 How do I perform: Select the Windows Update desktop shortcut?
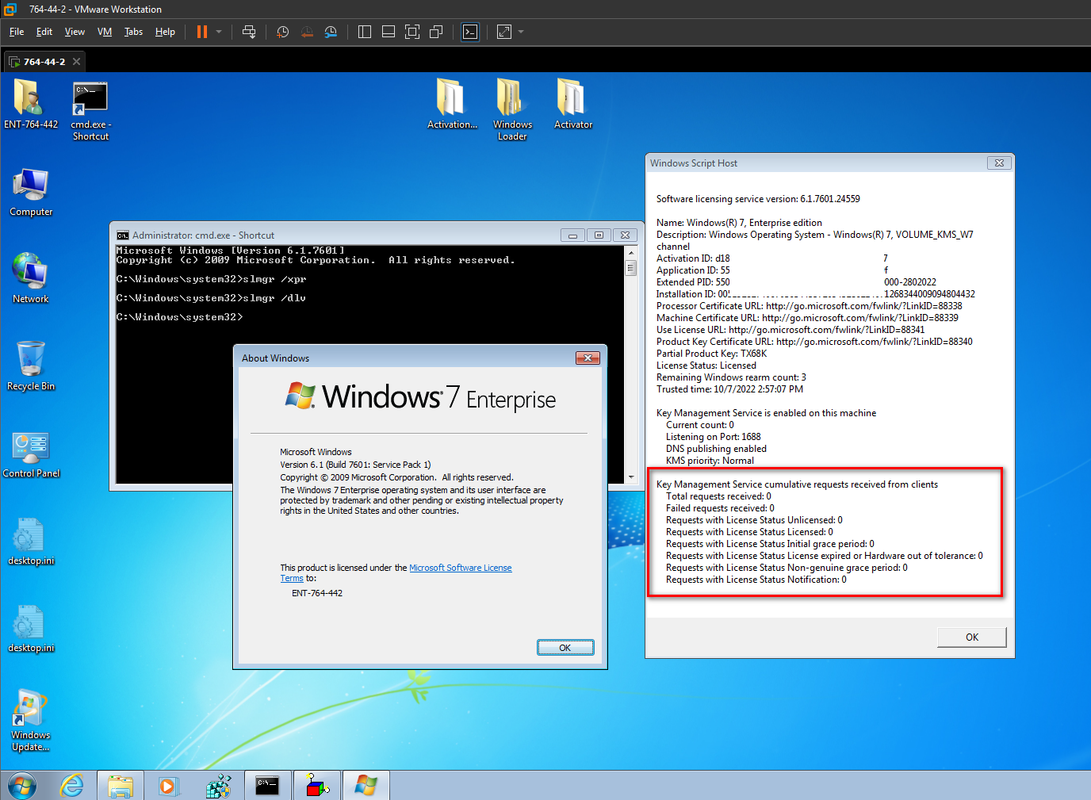[x=31, y=721]
